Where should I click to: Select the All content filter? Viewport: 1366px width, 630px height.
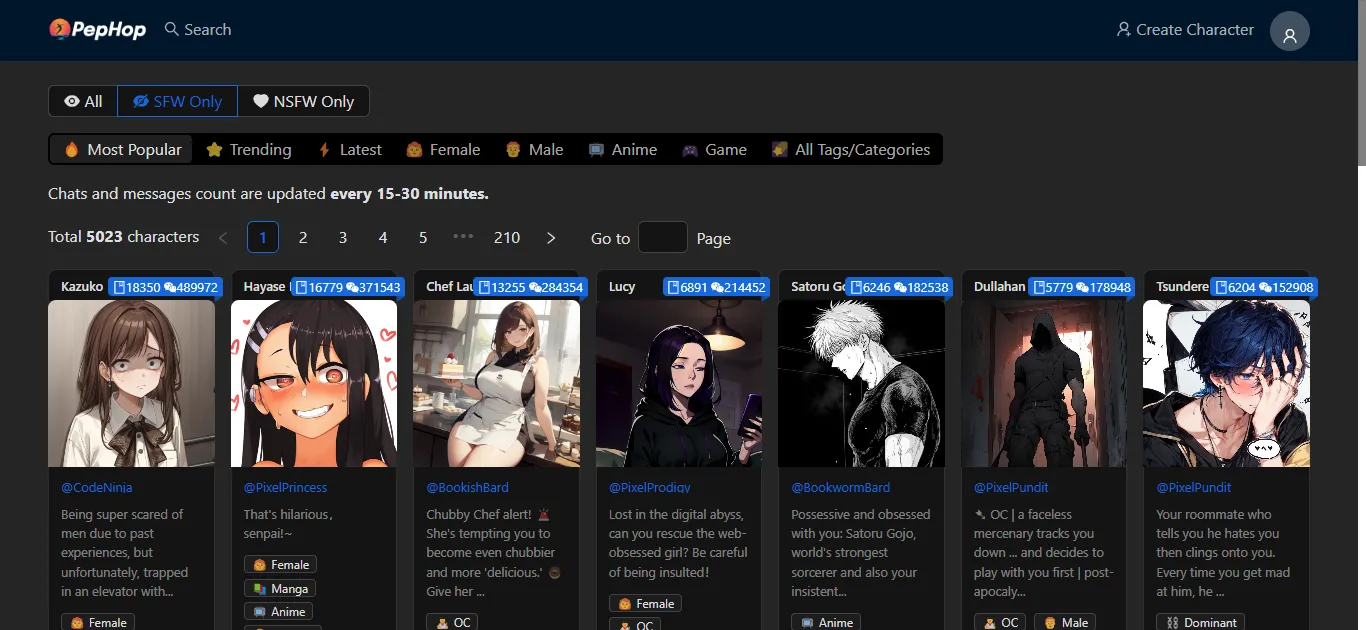click(x=82, y=101)
